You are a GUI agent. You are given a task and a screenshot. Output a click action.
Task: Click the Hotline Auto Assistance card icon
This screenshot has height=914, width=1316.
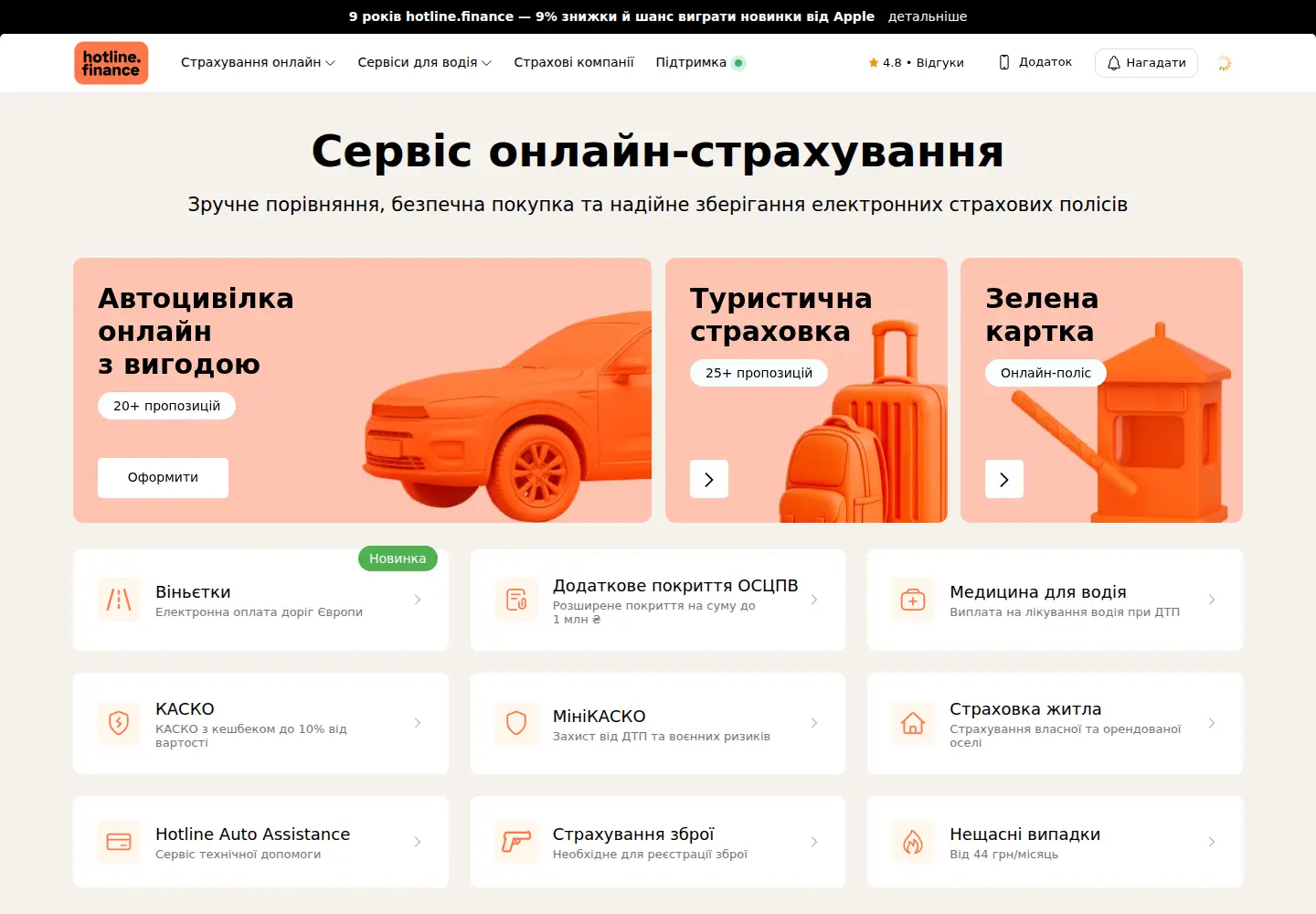(119, 842)
